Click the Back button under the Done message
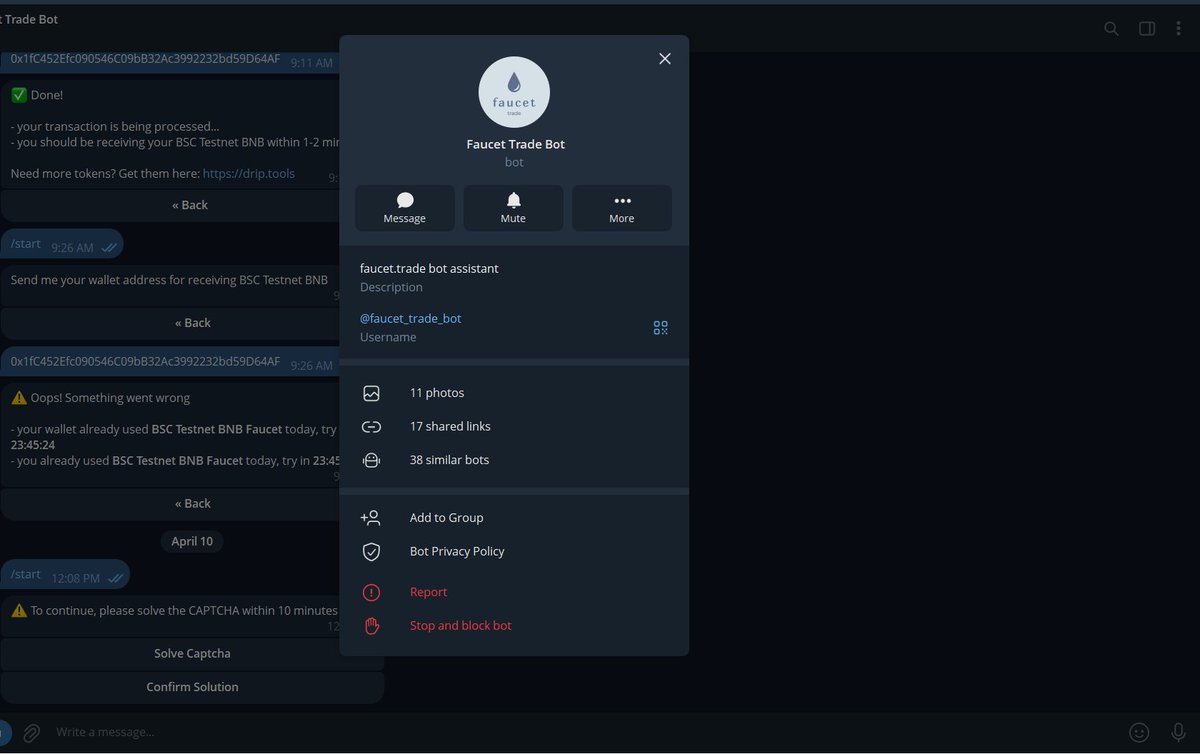 (189, 205)
